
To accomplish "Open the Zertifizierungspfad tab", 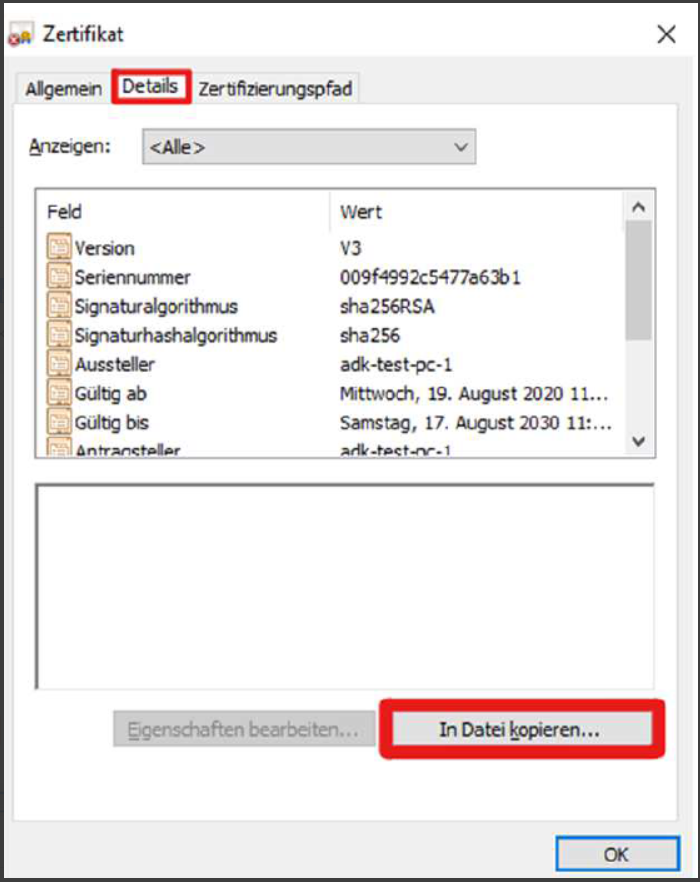I will (x=275, y=88).
